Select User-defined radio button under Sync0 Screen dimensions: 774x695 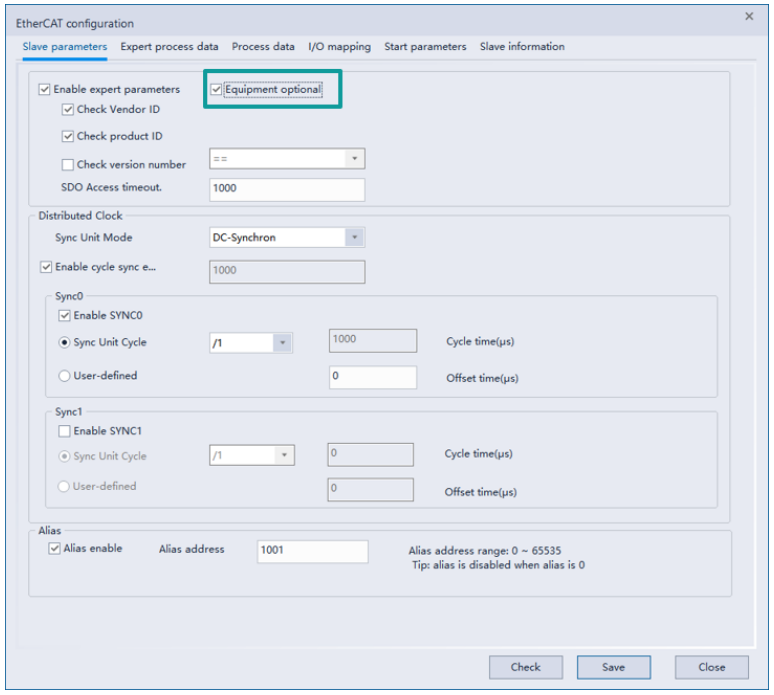click(65, 376)
